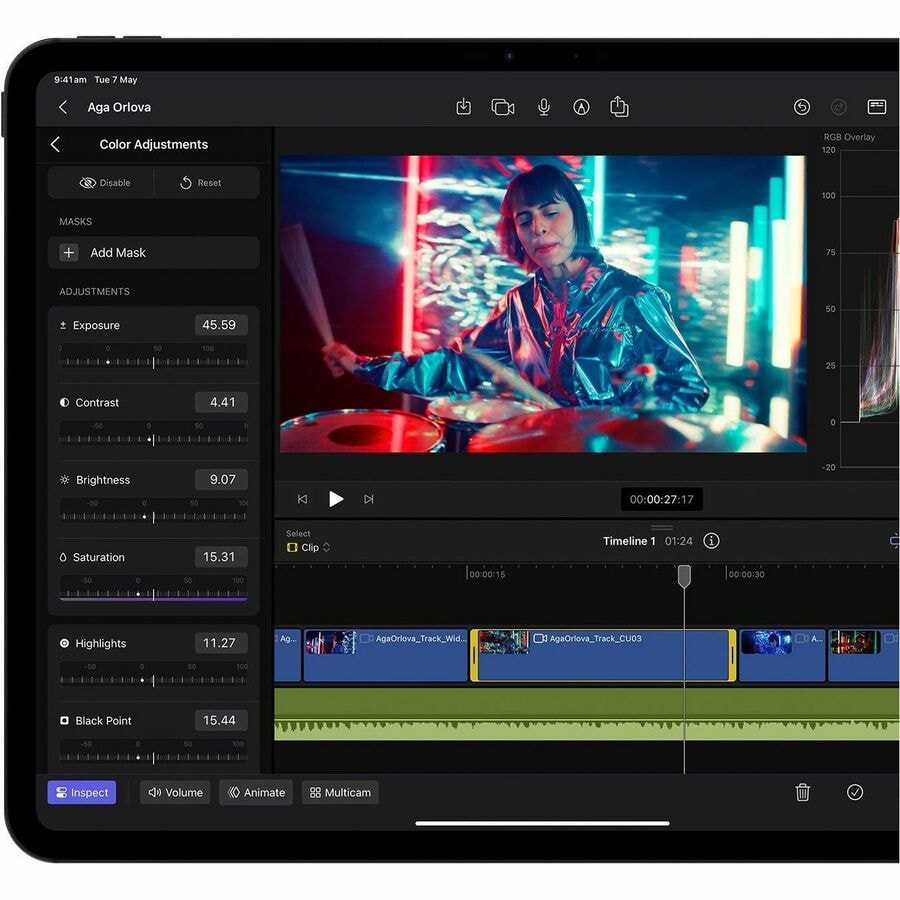Tap the Brightness sun icon

pyautogui.click(x=64, y=479)
